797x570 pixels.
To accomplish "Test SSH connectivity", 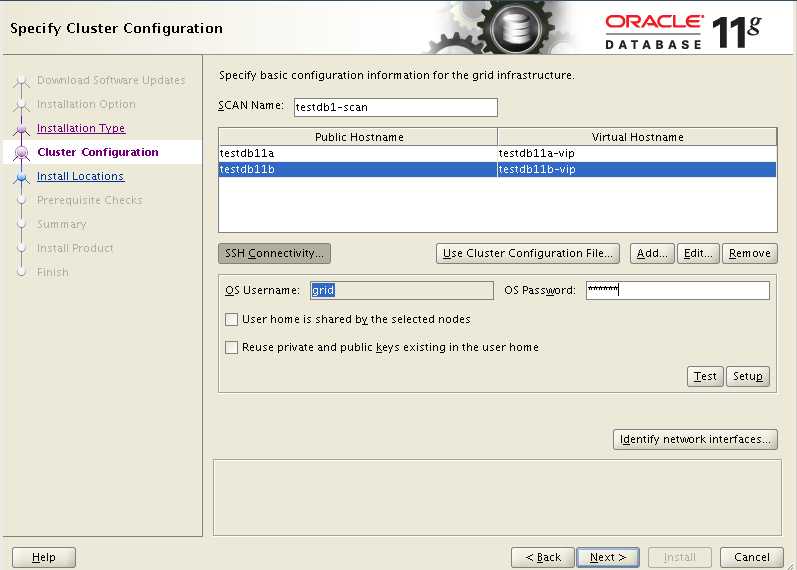I will click(705, 376).
